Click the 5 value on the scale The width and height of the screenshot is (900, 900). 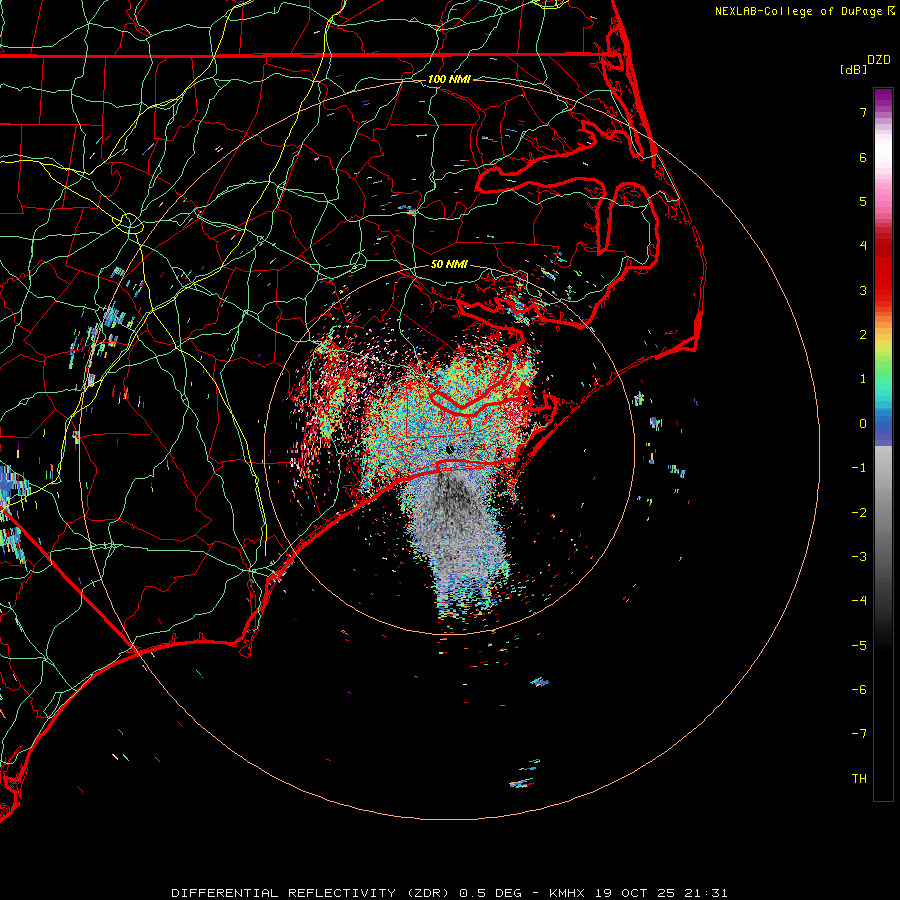tap(863, 201)
